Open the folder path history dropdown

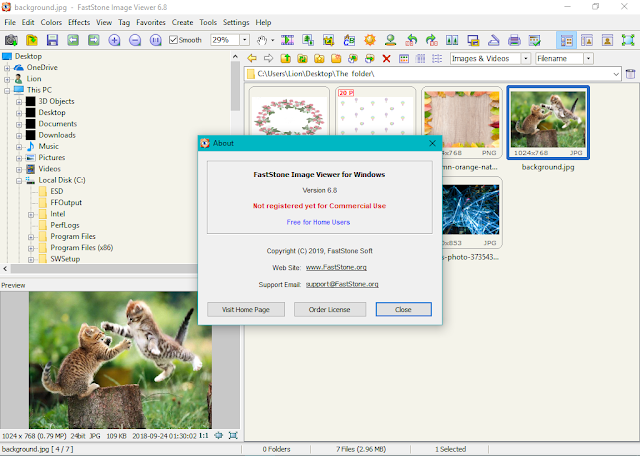[616, 74]
